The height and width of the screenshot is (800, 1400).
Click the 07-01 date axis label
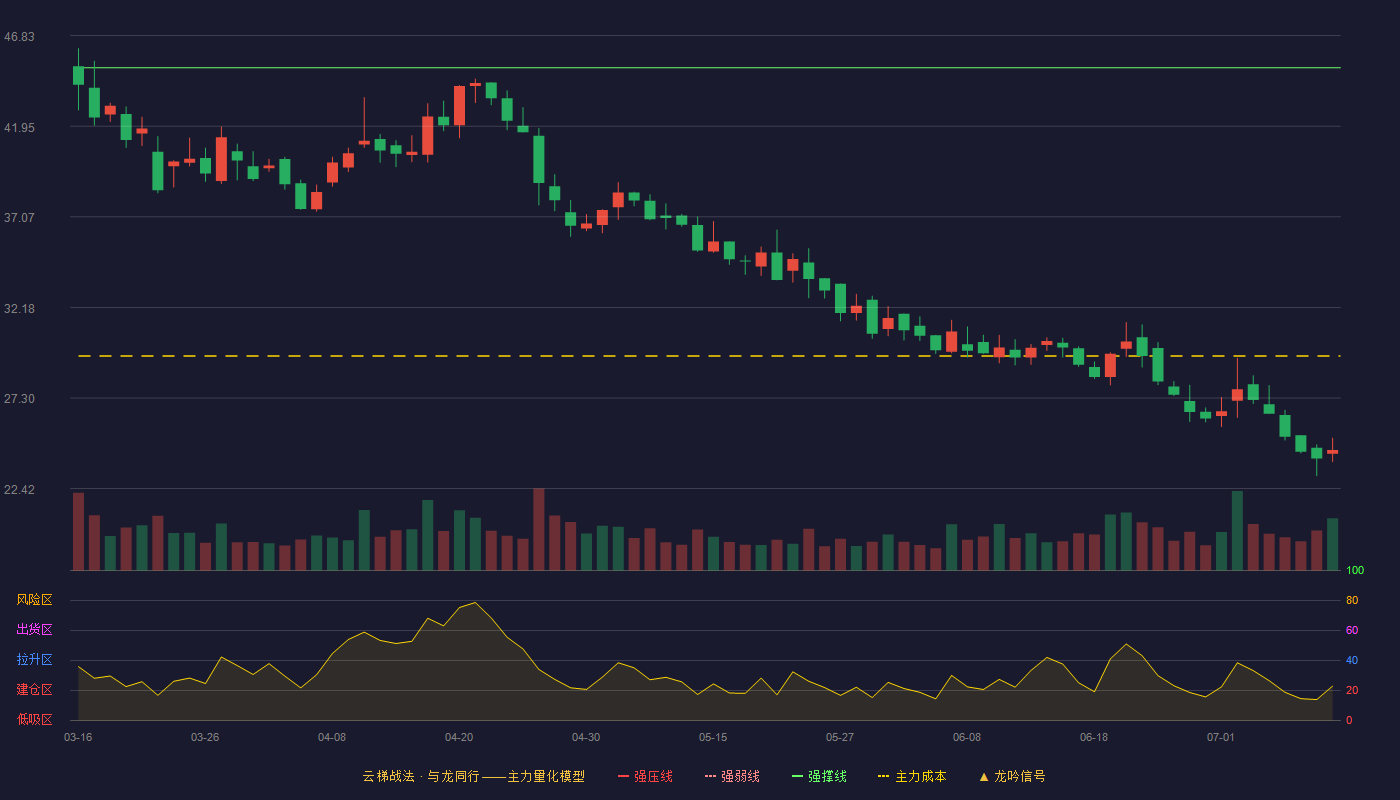1221,737
